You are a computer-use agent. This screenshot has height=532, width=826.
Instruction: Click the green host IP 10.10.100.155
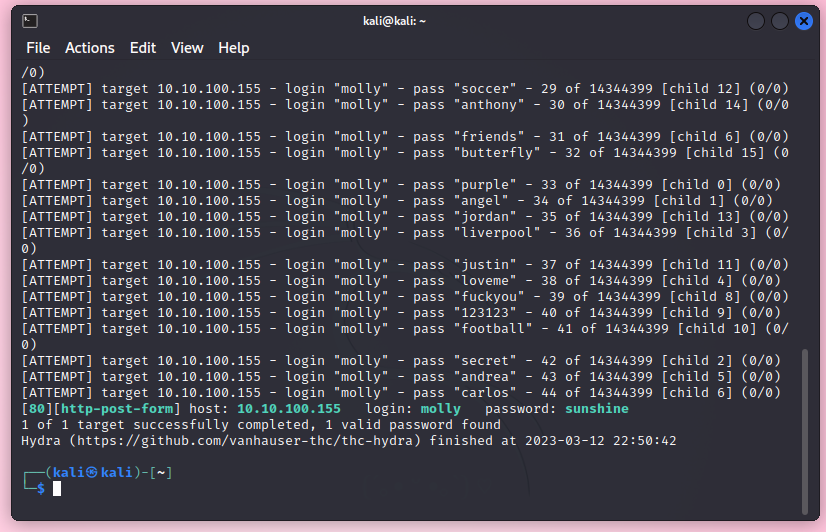coord(289,409)
